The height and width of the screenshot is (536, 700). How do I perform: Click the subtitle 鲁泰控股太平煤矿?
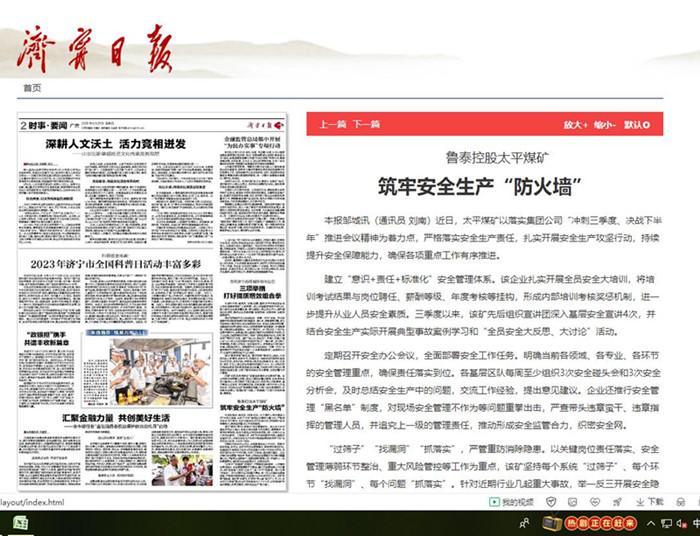[x=497, y=158]
